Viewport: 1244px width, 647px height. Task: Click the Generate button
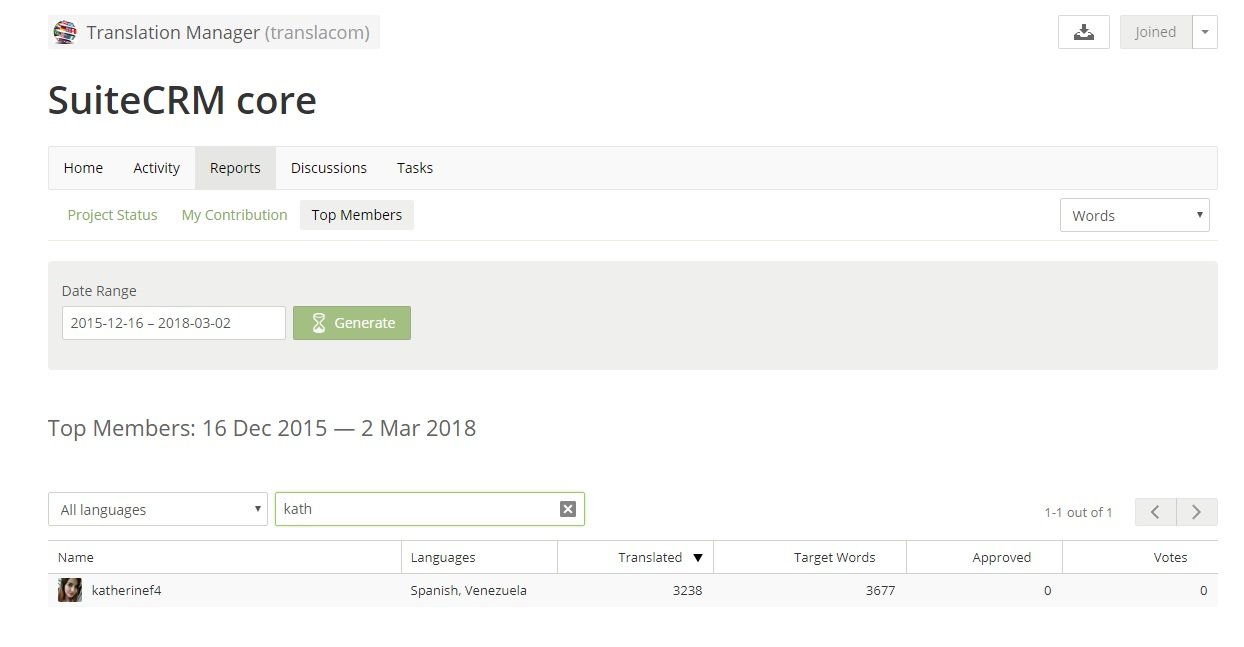pos(352,323)
